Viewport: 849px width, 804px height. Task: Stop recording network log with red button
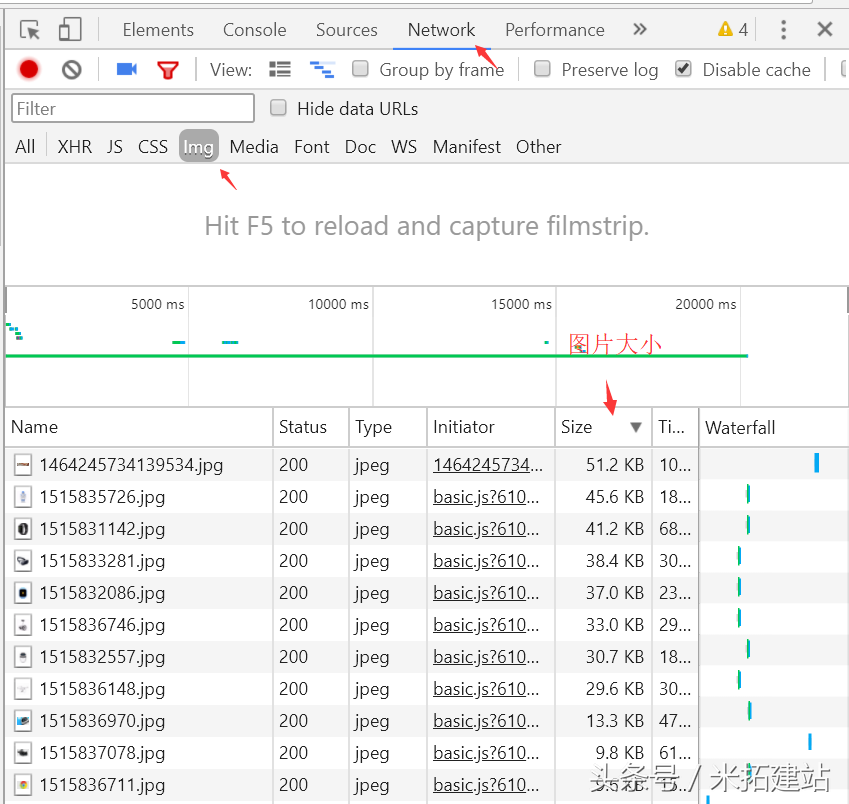tap(29, 69)
